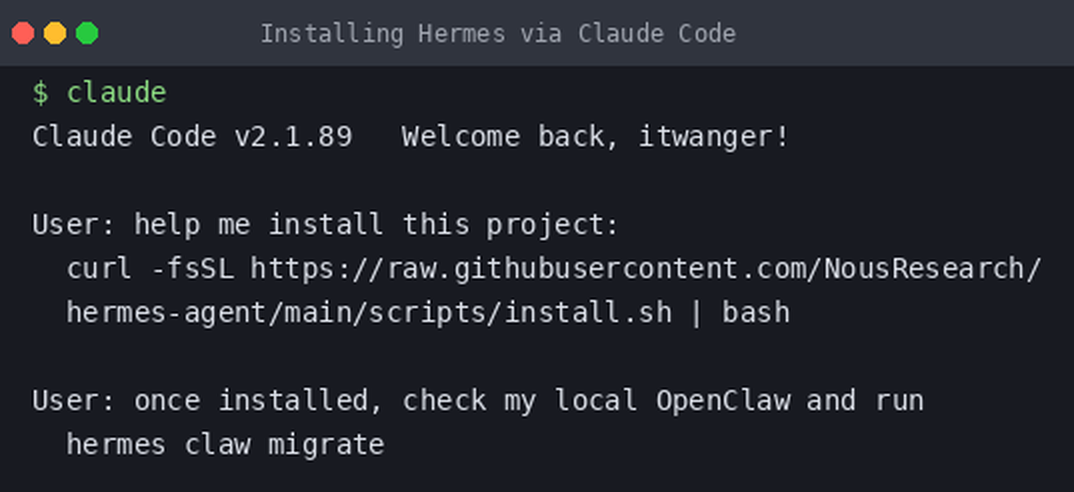Click the green maximize window button
The width and height of the screenshot is (1074, 492).
87,33
